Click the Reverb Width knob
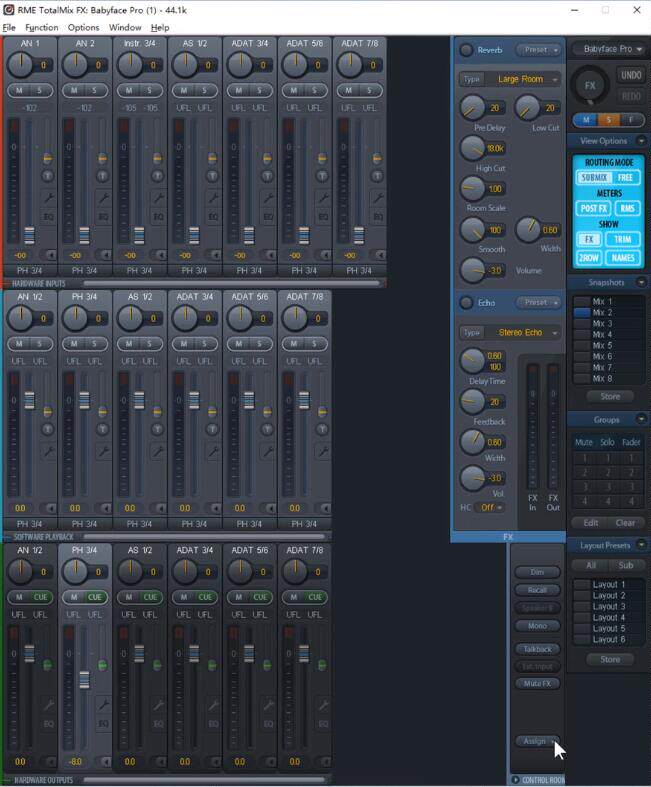This screenshot has width=651, height=787. [x=528, y=229]
